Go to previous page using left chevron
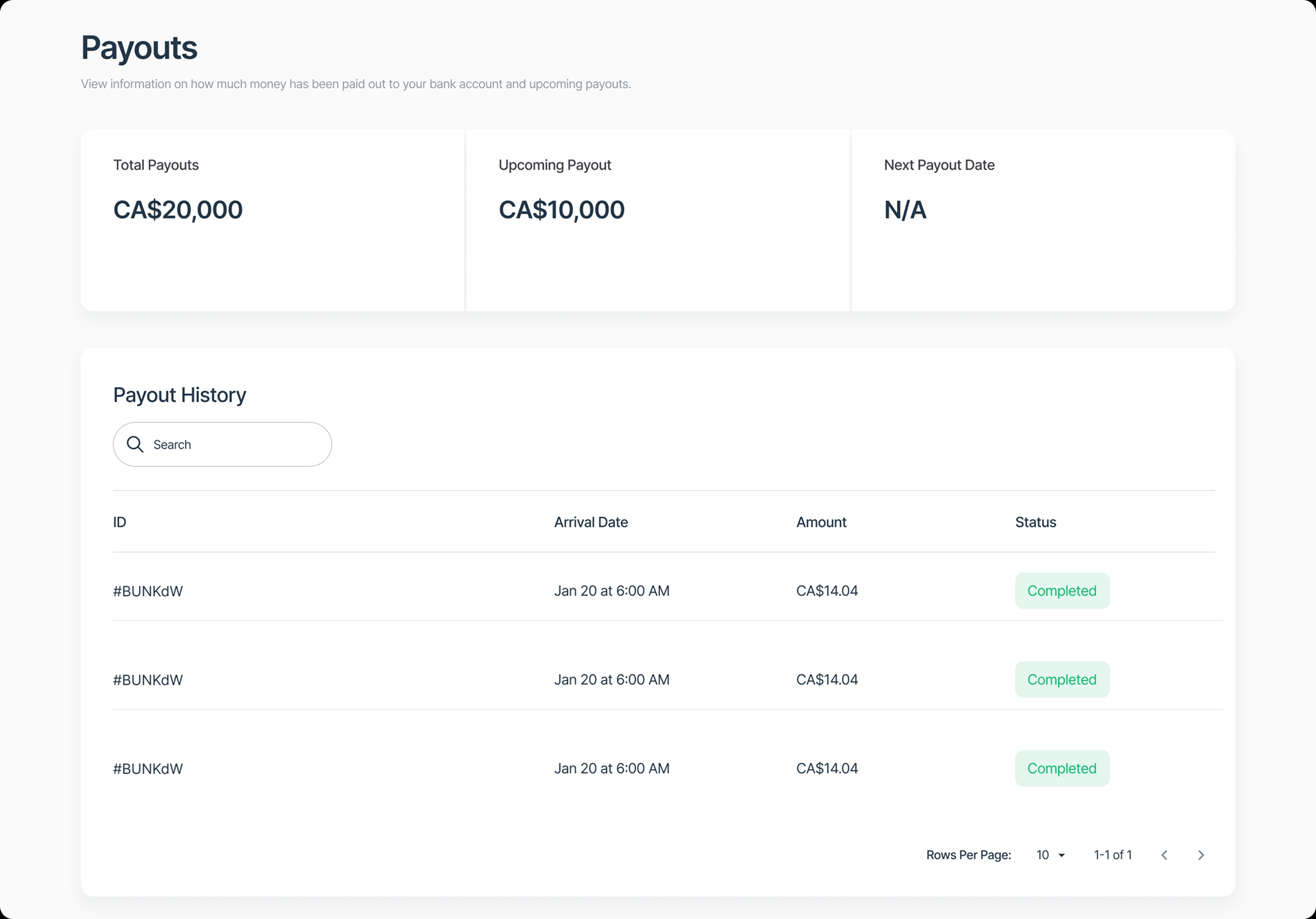 (1164, 855)
